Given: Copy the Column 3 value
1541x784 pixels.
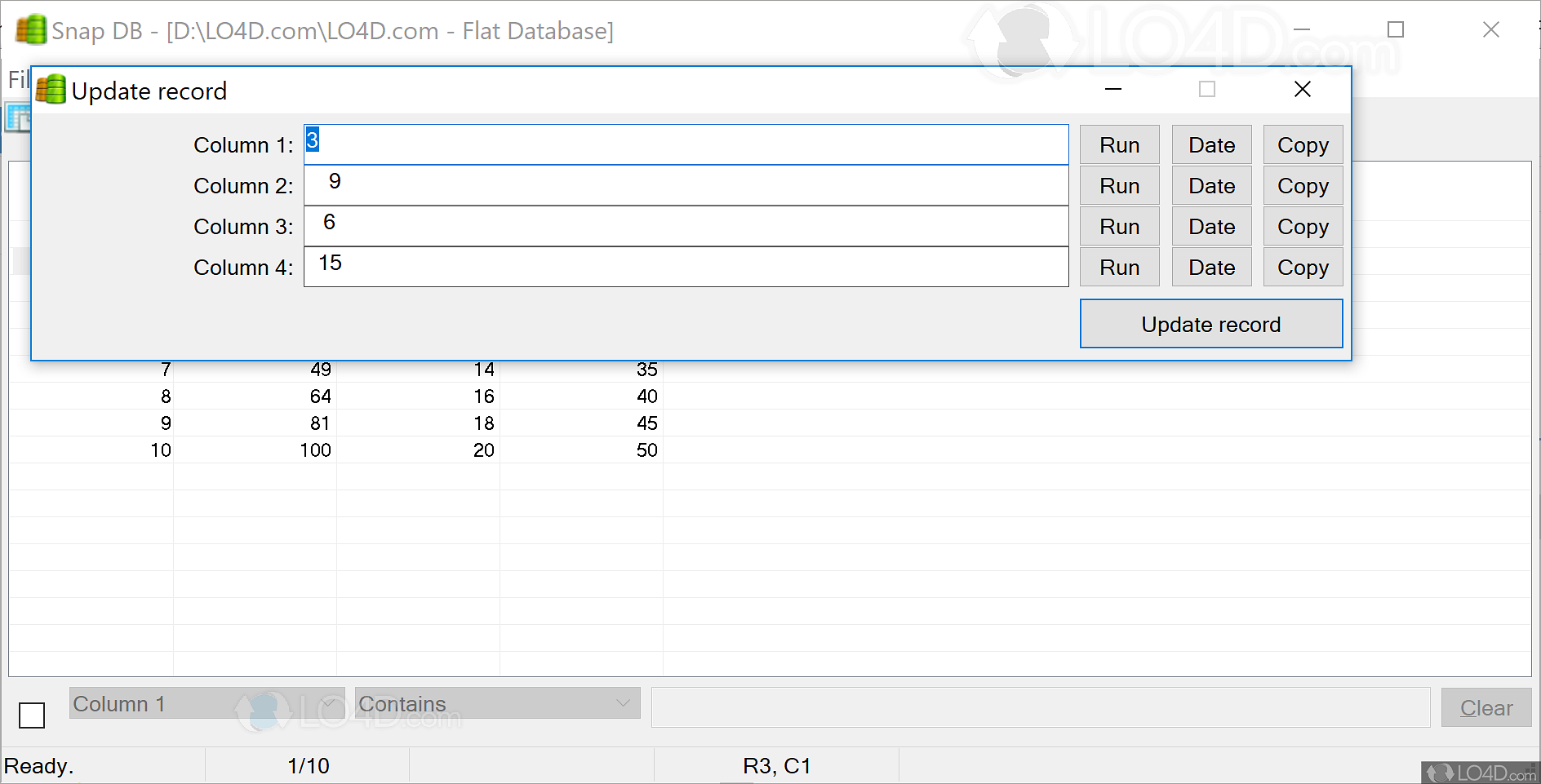Looking at the screenshot, I should point(1303,227).
